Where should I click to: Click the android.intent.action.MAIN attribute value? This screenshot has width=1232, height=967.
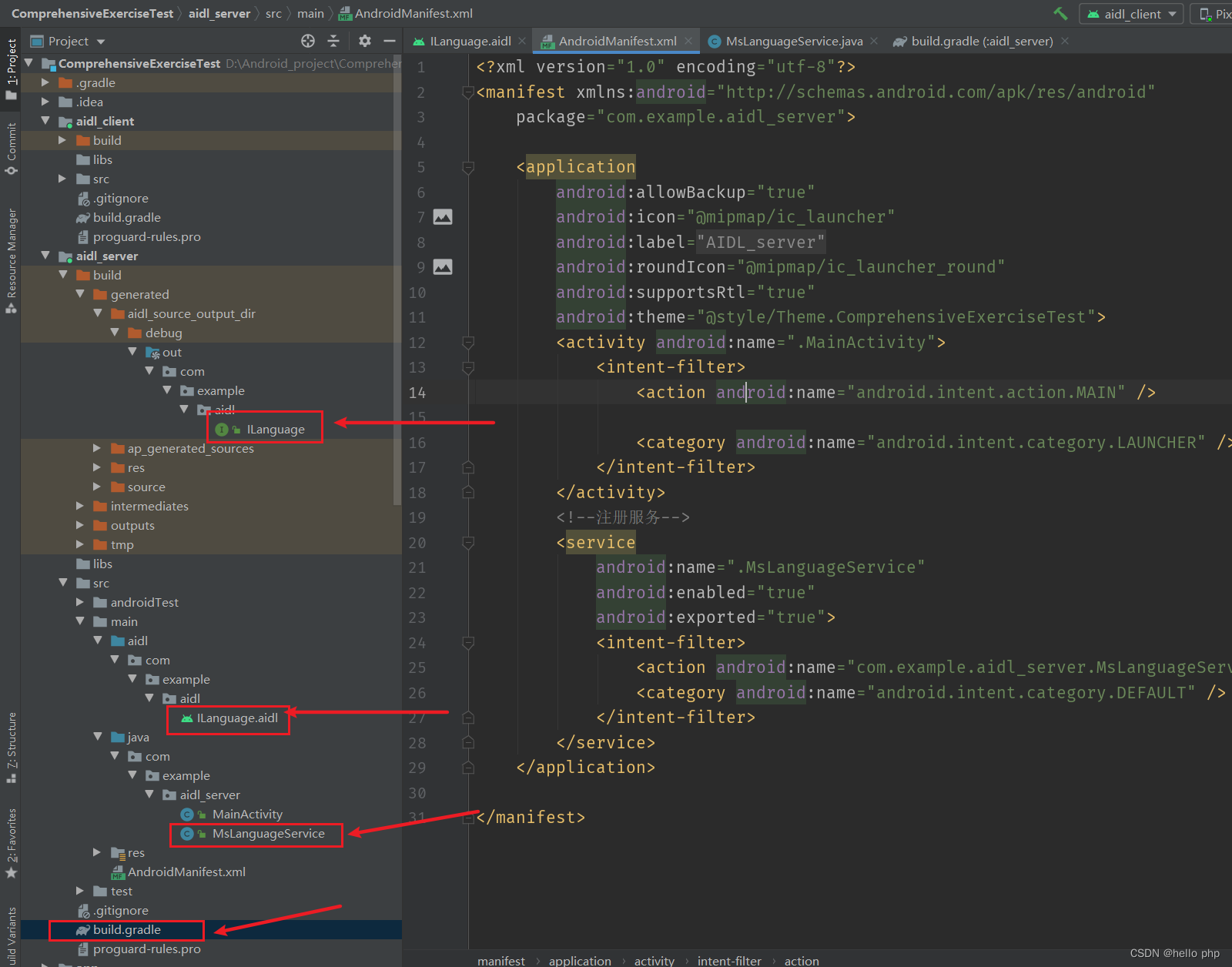coord(986,393)
